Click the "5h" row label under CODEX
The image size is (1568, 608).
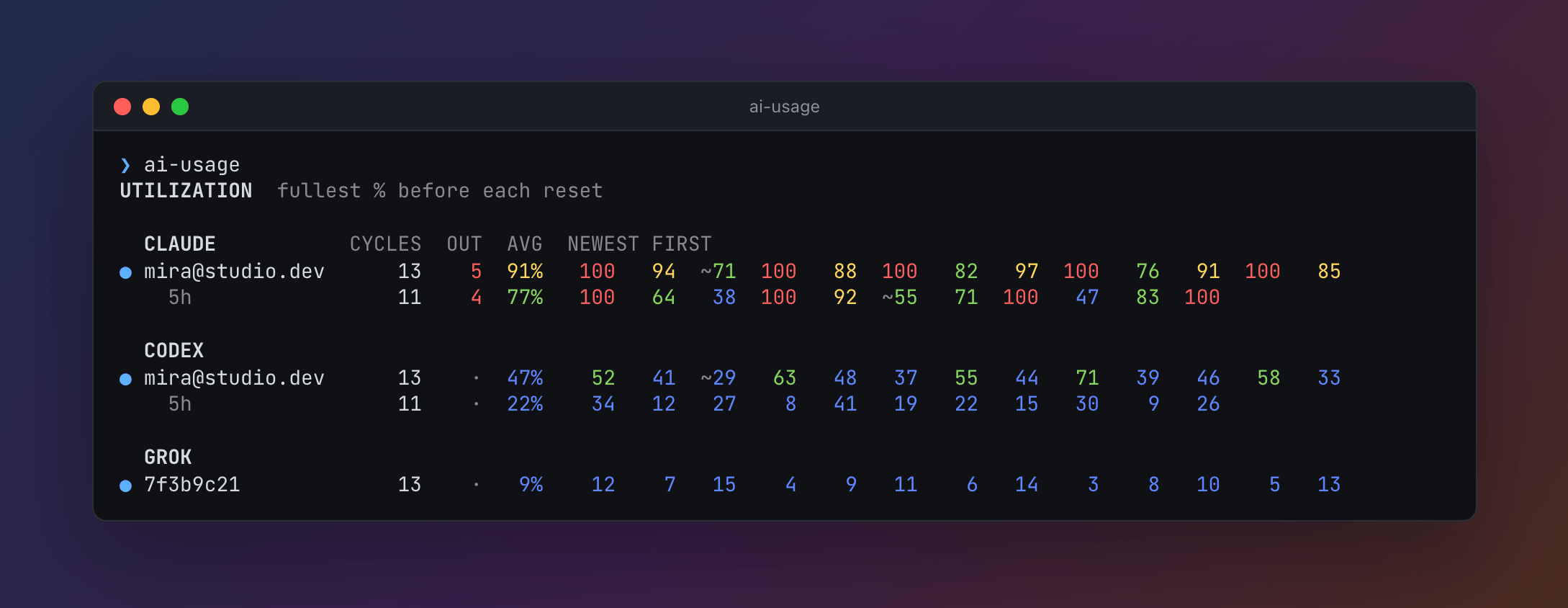(180, 404)
